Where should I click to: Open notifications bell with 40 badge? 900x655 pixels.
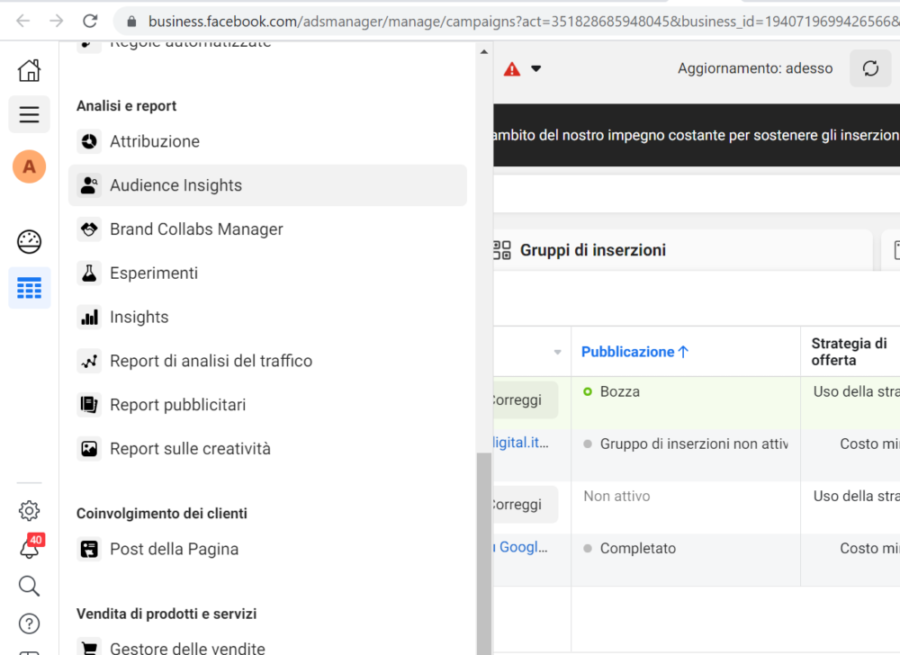coord(29,548)
